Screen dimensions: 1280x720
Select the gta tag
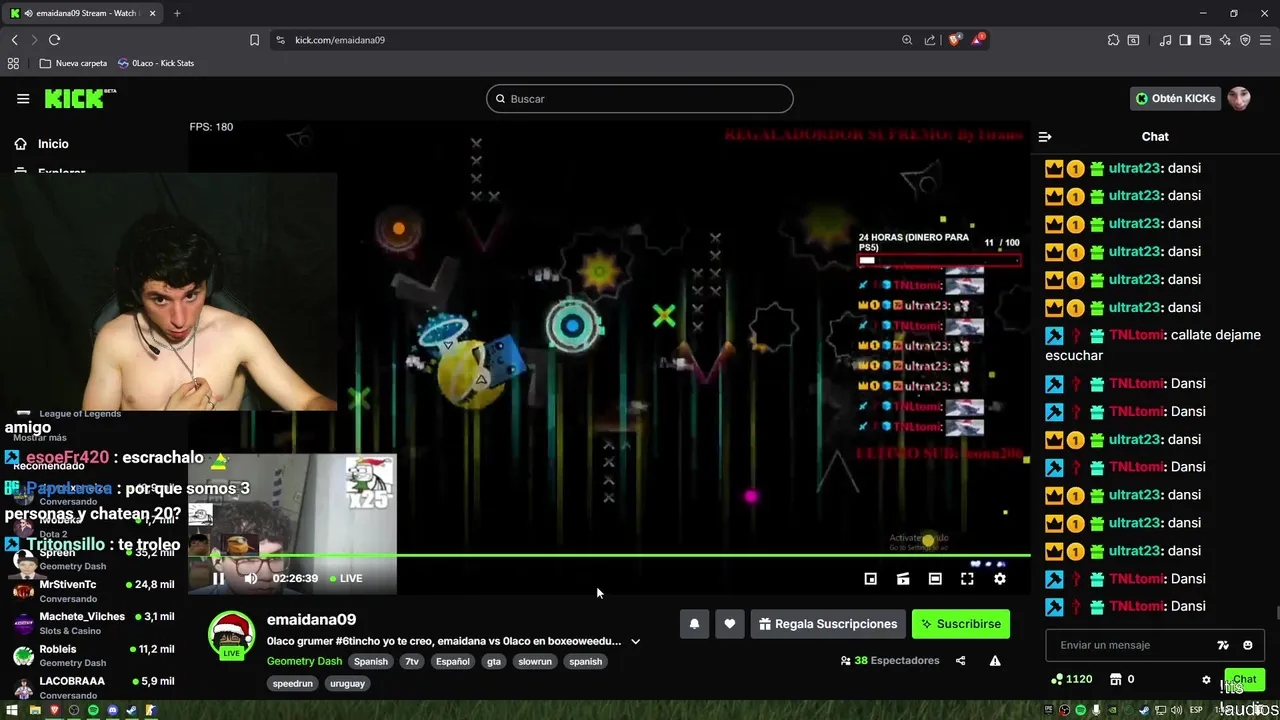[494, 661]
